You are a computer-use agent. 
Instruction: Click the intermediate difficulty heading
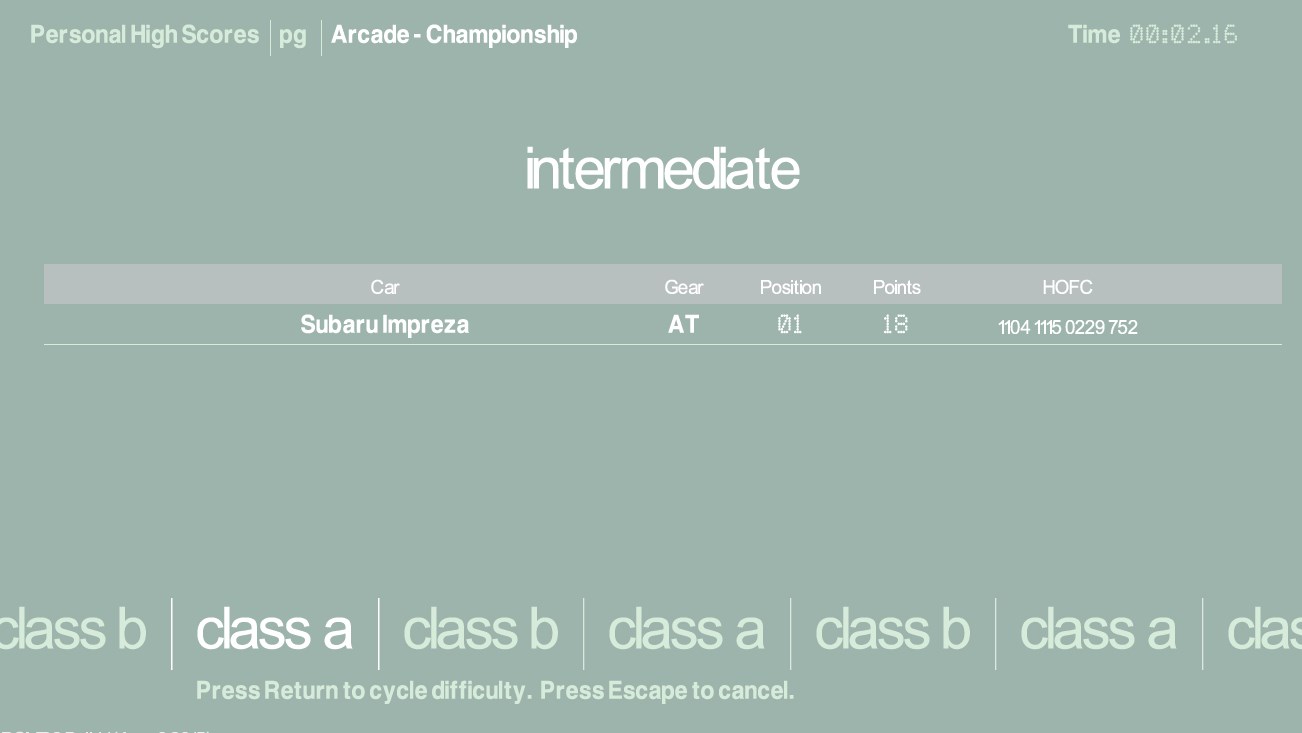[x=661, y=169]
